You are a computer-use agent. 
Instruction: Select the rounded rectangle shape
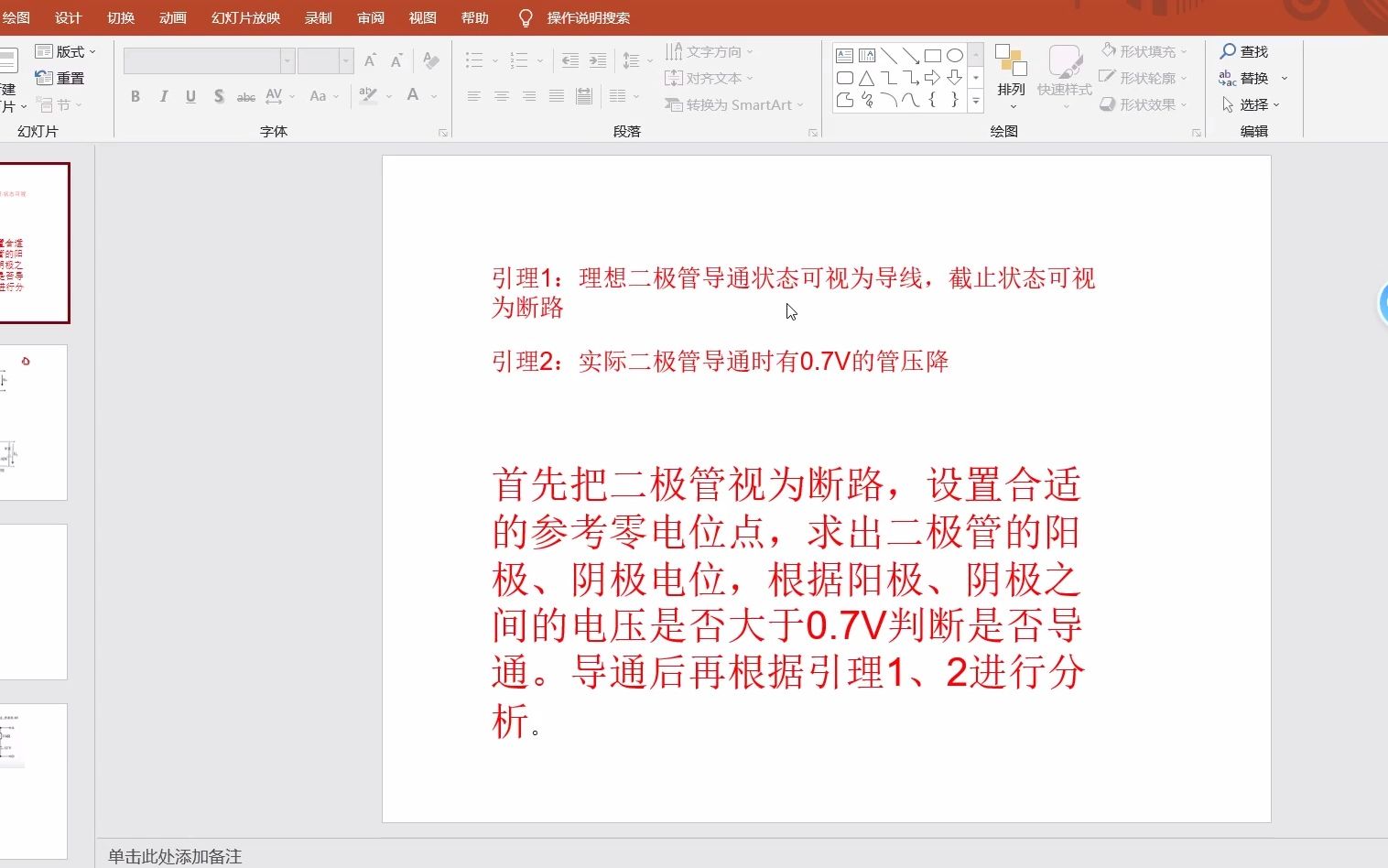(845, 78)
